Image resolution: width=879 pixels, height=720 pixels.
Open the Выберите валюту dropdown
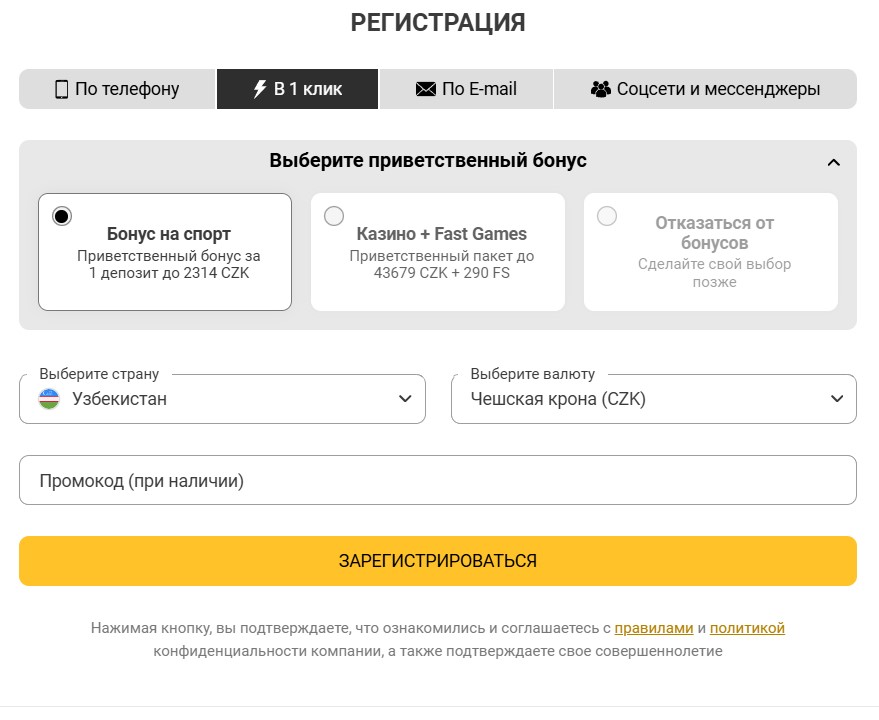pyautogui.click(x=654, y=398)
